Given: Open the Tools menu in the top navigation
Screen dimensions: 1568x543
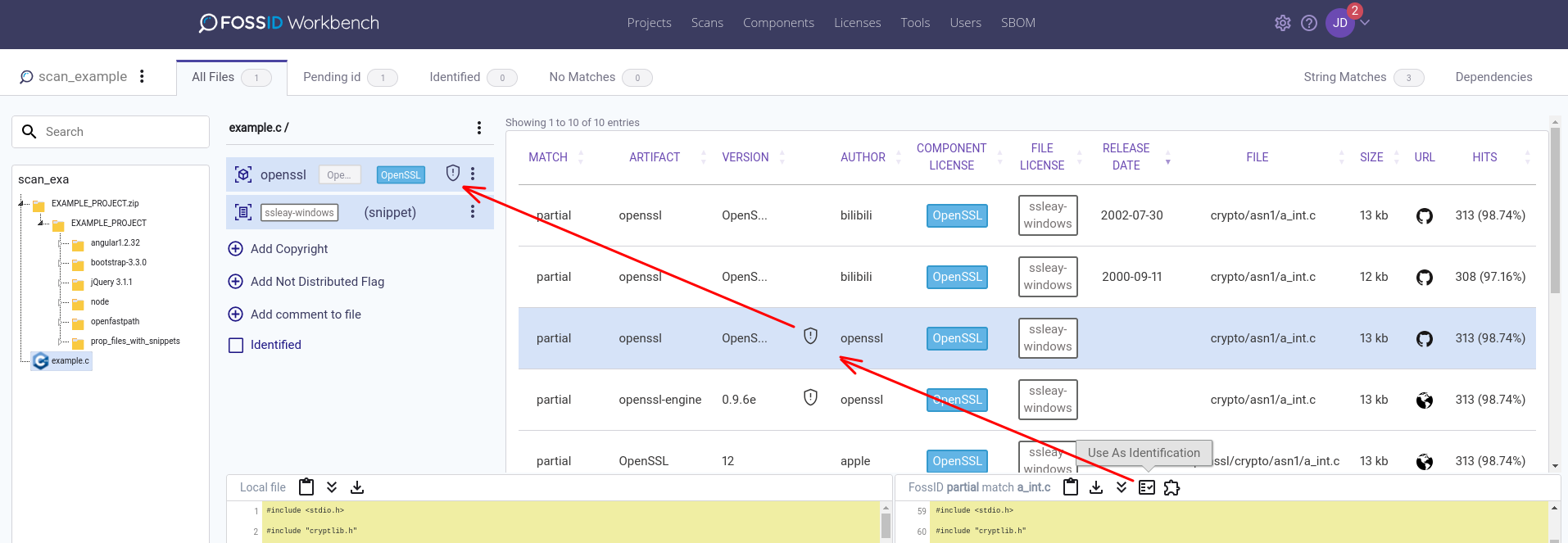Looking at the screenshot, I should [915, 23].
